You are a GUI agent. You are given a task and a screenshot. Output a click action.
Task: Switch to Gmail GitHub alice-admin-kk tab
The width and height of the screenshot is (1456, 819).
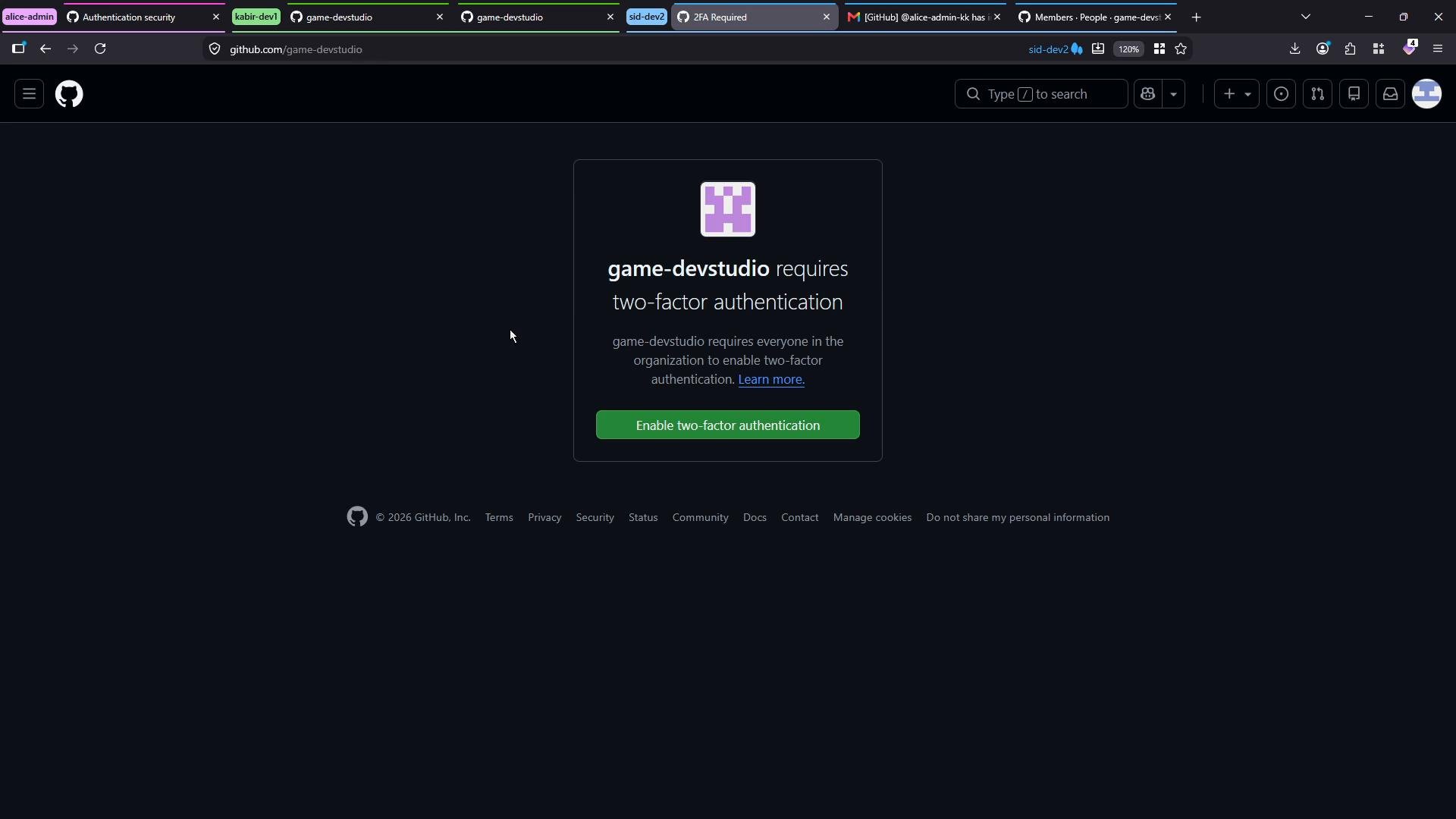click(x=924, y=17)
